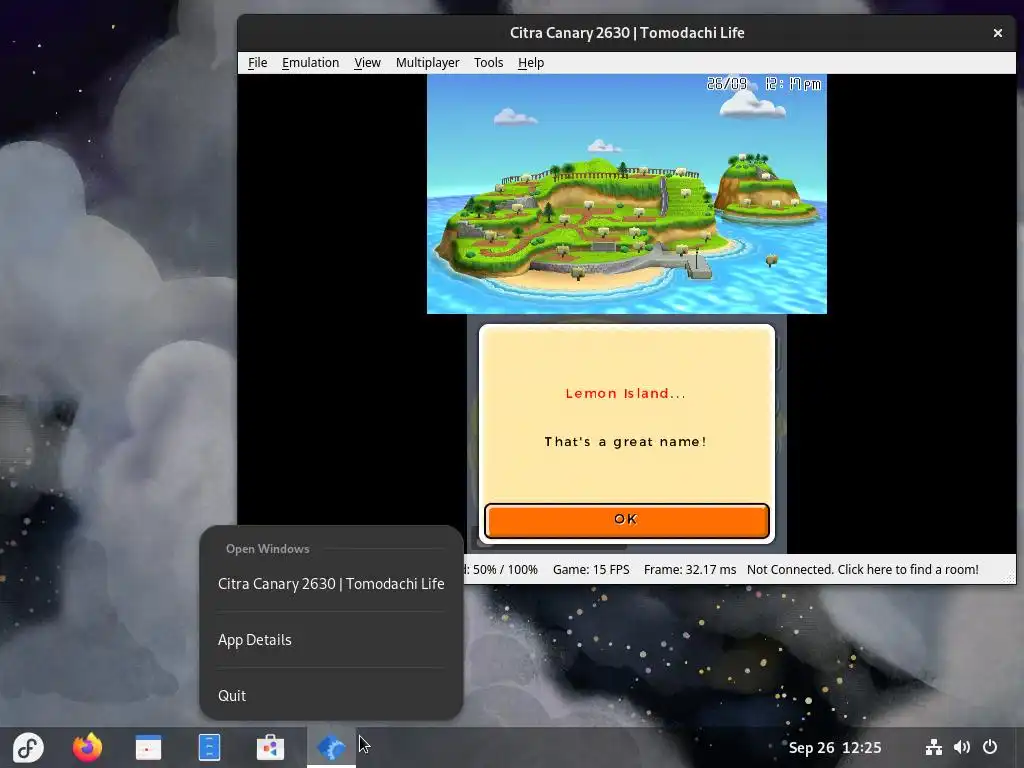Open the File menu in Citra
The height and width of the screenshot is (768, 1024).
(257, 63)
